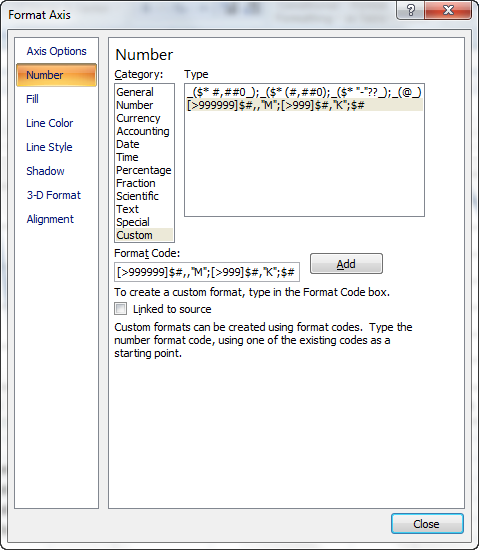Switch to the Alignment section

[x=50, y=219]
